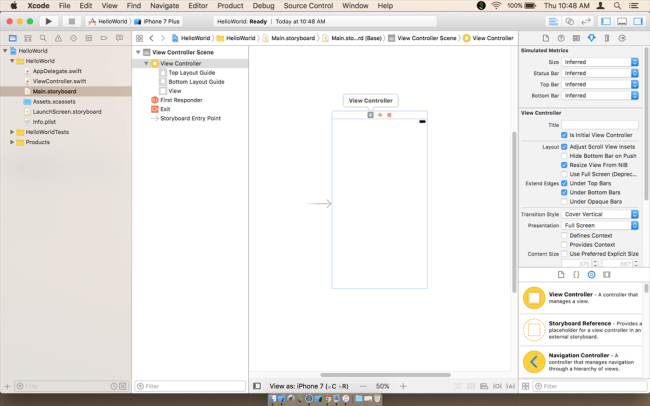
Task: Zoom in canvas with plus button
Action: click(x=403, y=386)
